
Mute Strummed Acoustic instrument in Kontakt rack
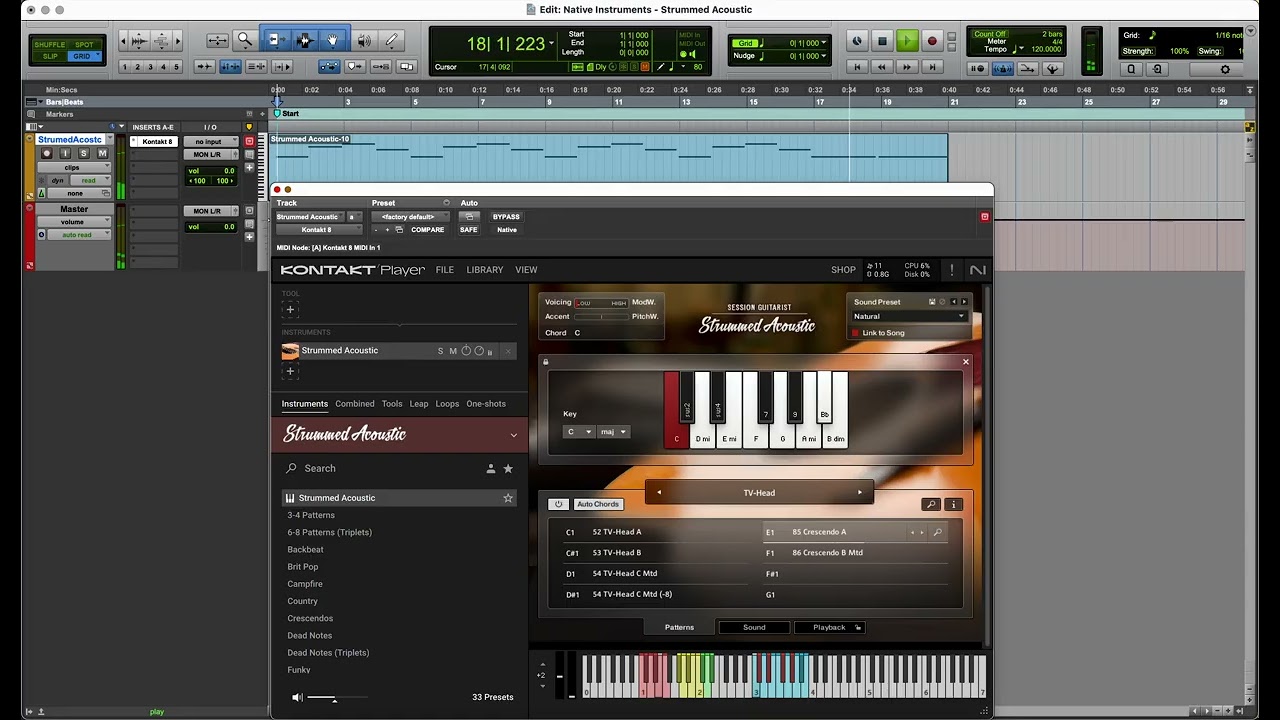[453, 351]
